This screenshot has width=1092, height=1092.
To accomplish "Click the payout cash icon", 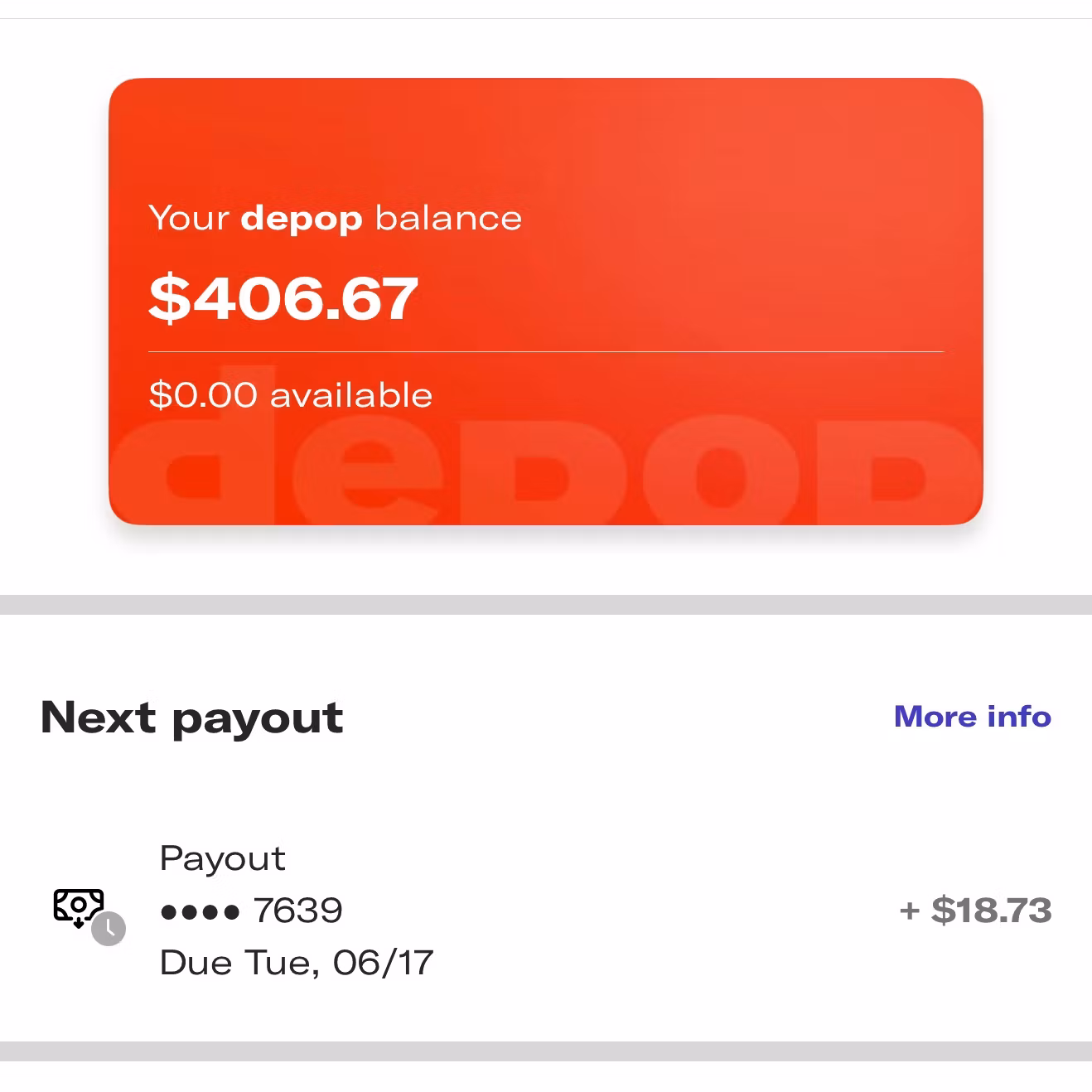I will point(78,906).
